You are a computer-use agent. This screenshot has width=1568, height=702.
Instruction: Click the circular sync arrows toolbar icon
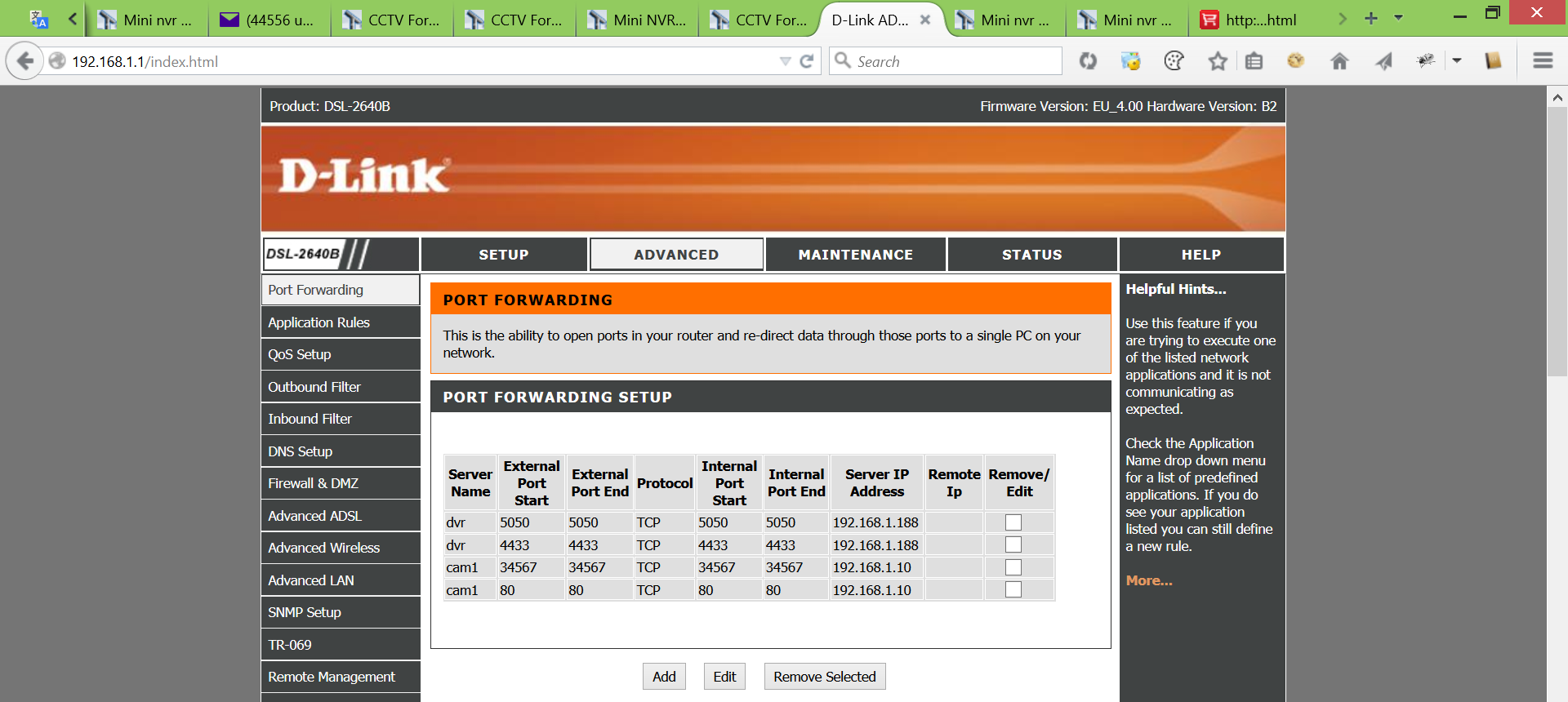coord(1088,61)
